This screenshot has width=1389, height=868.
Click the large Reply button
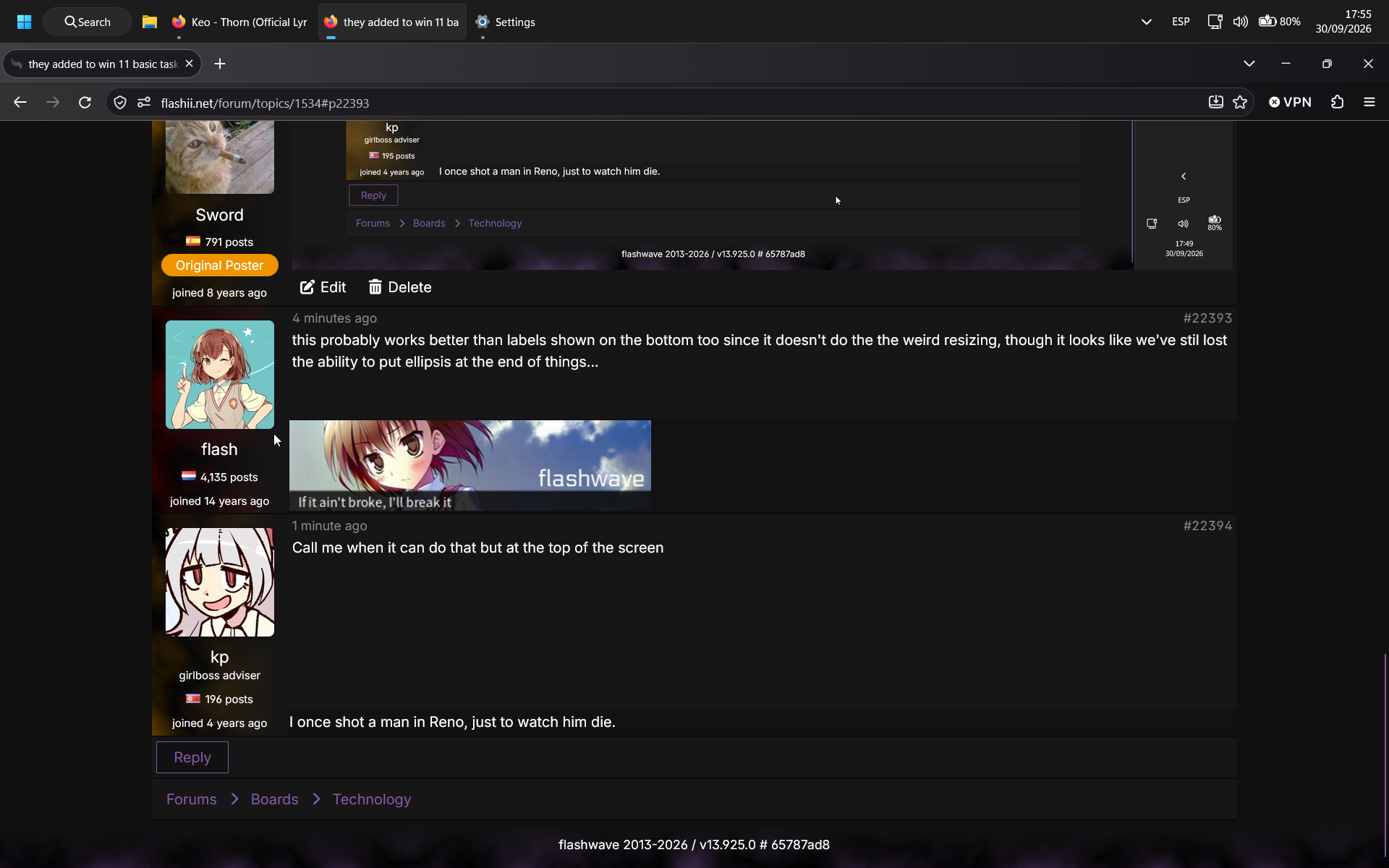(192, 757)
